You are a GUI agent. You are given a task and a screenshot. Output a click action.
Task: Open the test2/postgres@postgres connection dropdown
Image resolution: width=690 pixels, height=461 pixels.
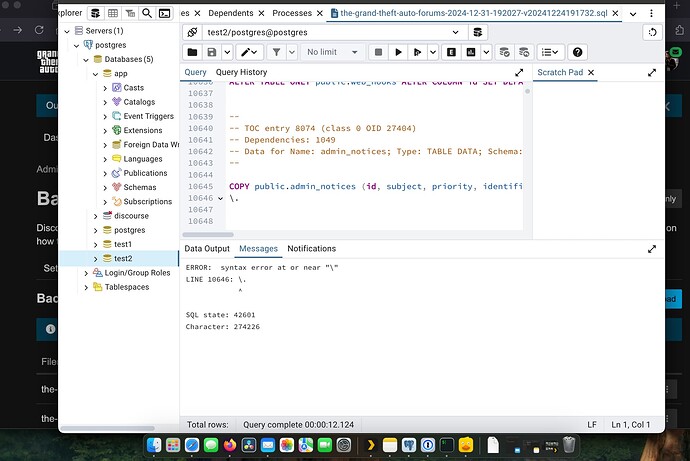coord(334,32)
